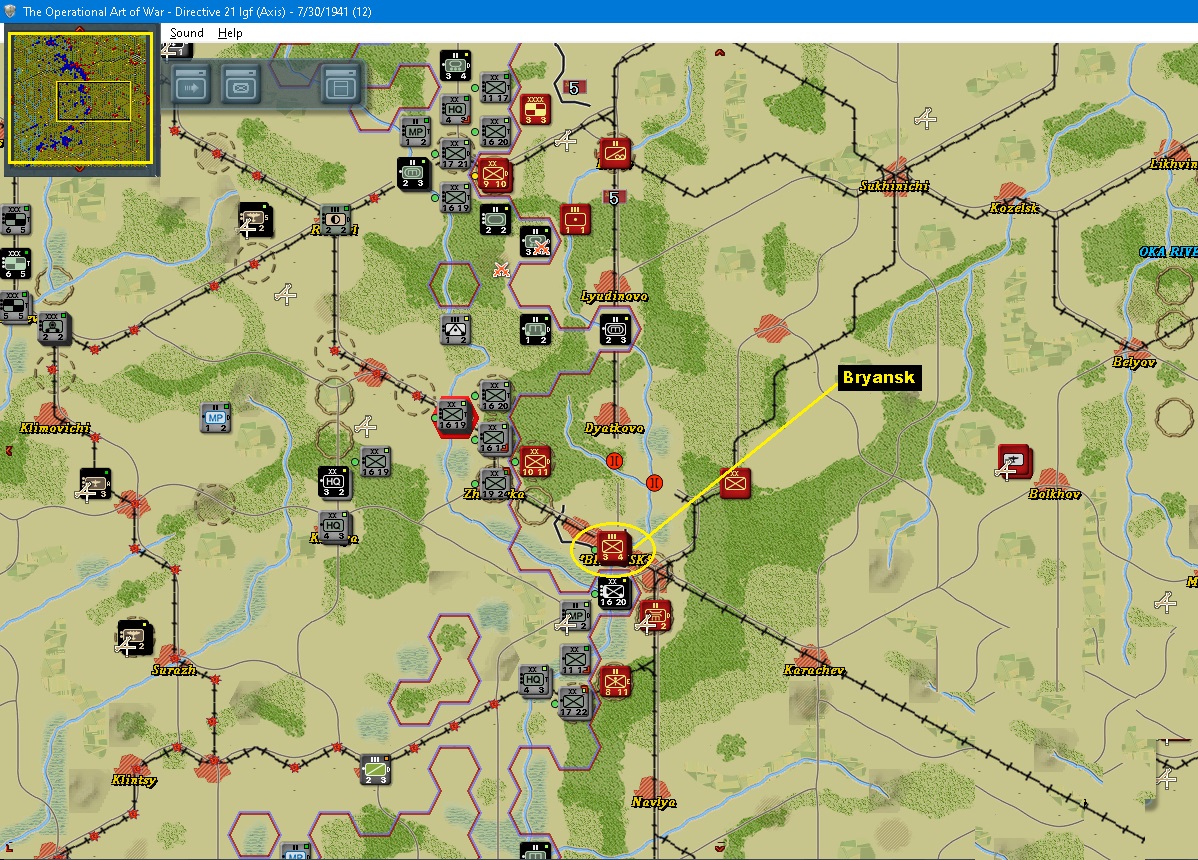This screenshot has width=1198, height=860.
Task: Click the Navlya city label
Action: click(654, 802)
